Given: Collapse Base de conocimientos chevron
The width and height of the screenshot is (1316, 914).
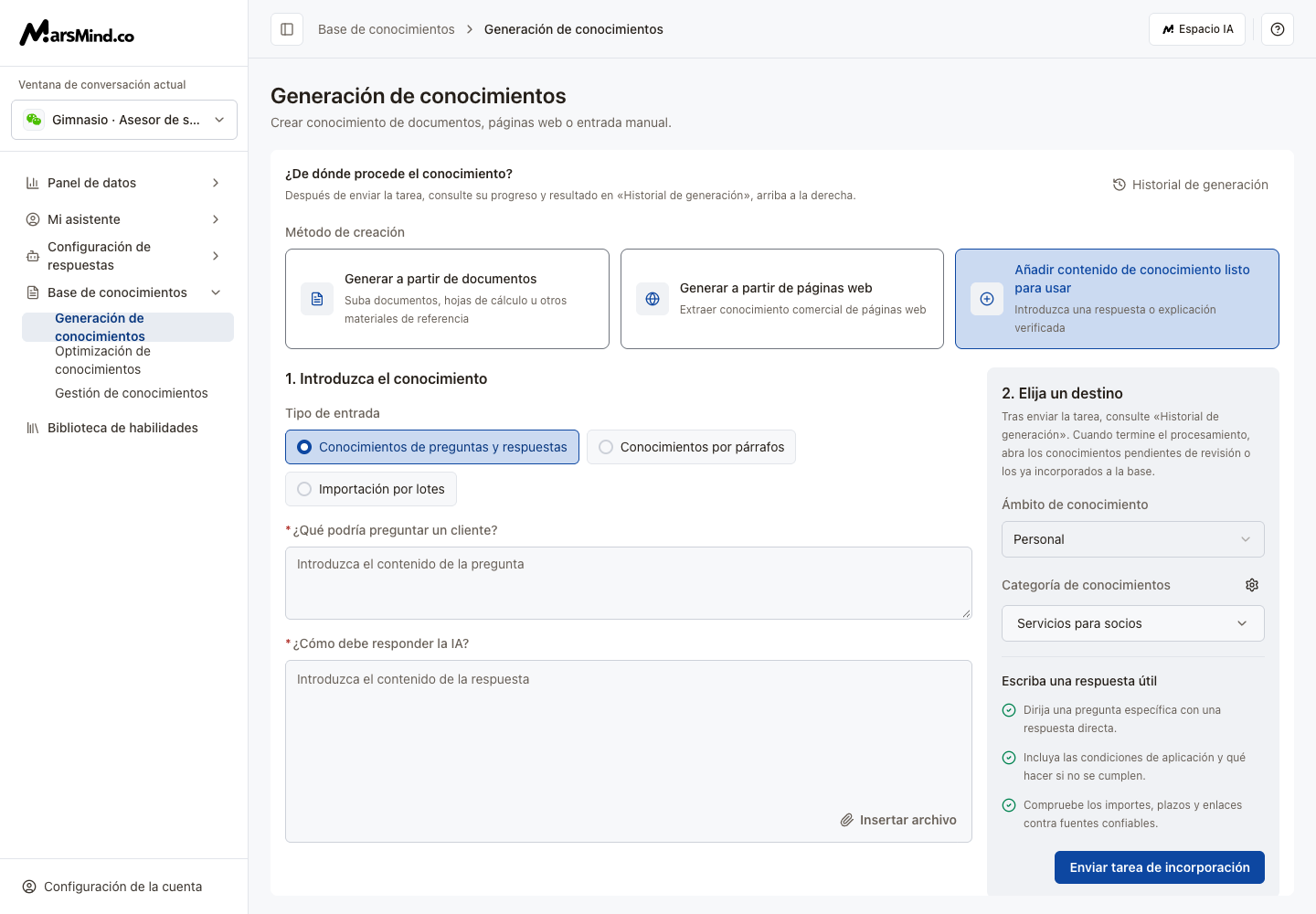Looking at the screenshot, I should point(216,292).
